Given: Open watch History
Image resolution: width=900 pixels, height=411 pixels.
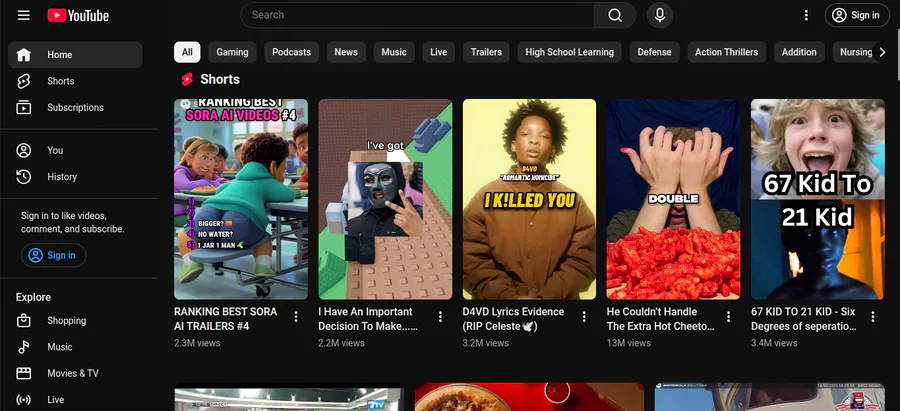Looking at the screenshot, I should [x=75, y=177].
